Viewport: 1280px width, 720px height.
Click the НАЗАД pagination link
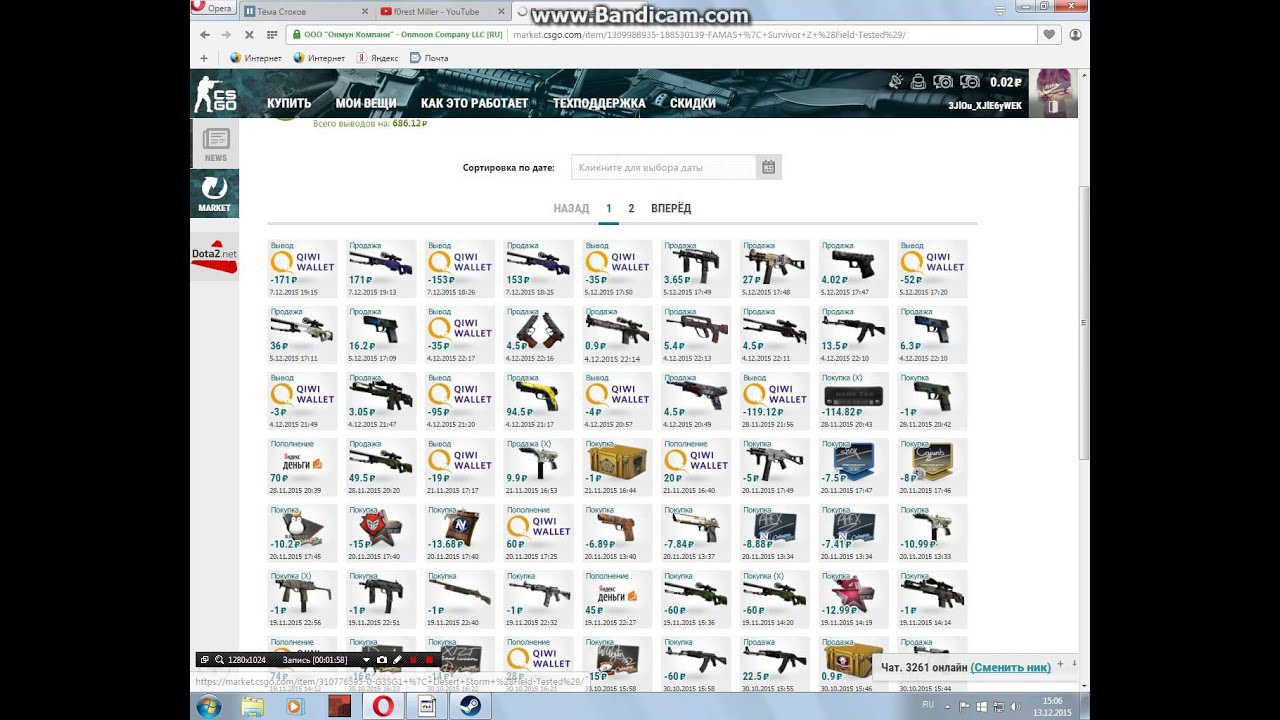(571, 208)
